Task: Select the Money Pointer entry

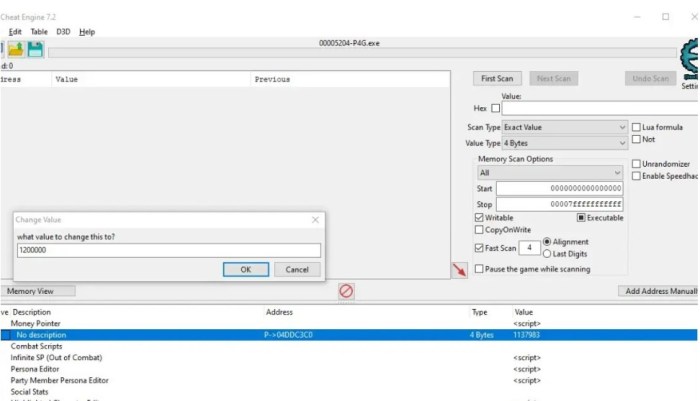Action: tap(35, 323)
